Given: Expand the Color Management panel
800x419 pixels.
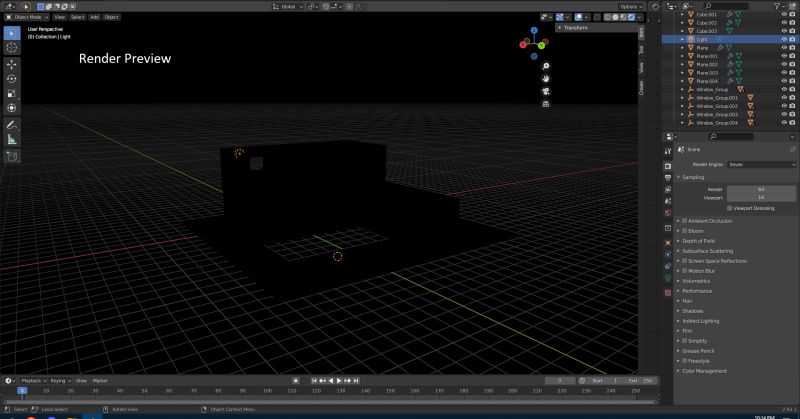Looking at the screenshot, I should click(x=704, y=371).
